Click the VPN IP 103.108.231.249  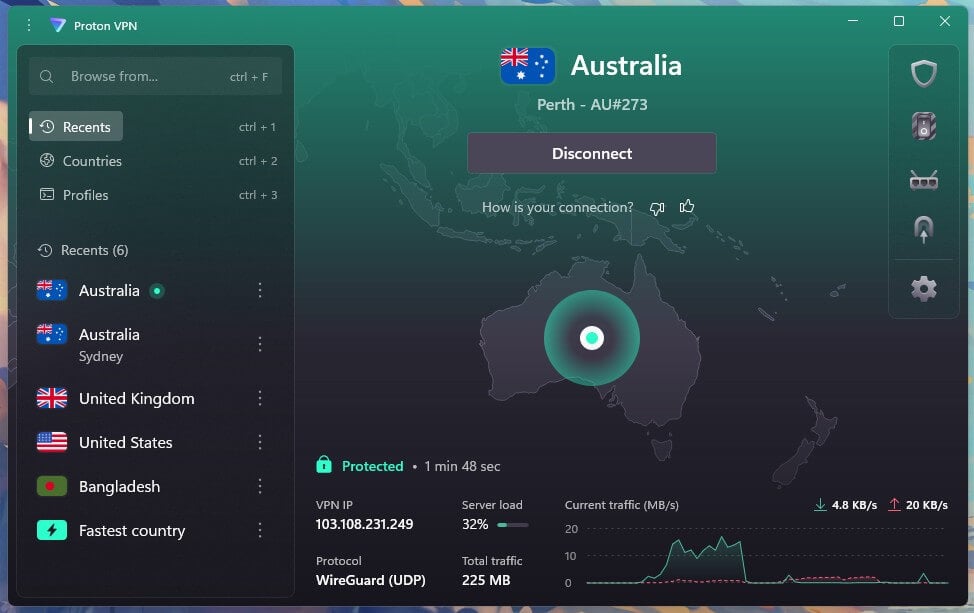point(364,524)
